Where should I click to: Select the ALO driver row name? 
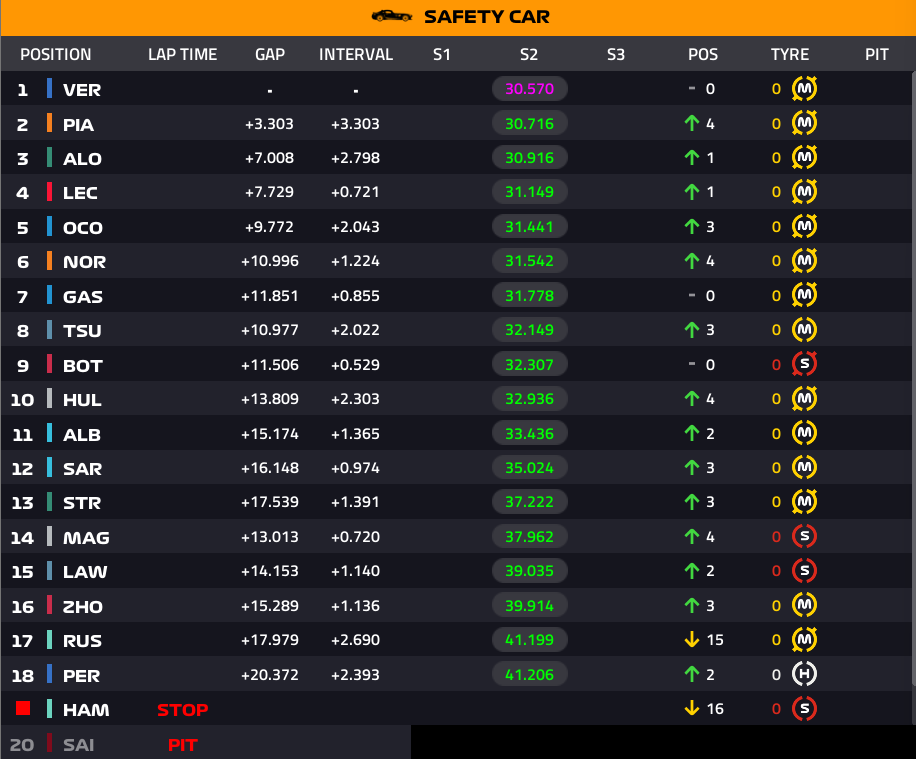coord(82,159)
